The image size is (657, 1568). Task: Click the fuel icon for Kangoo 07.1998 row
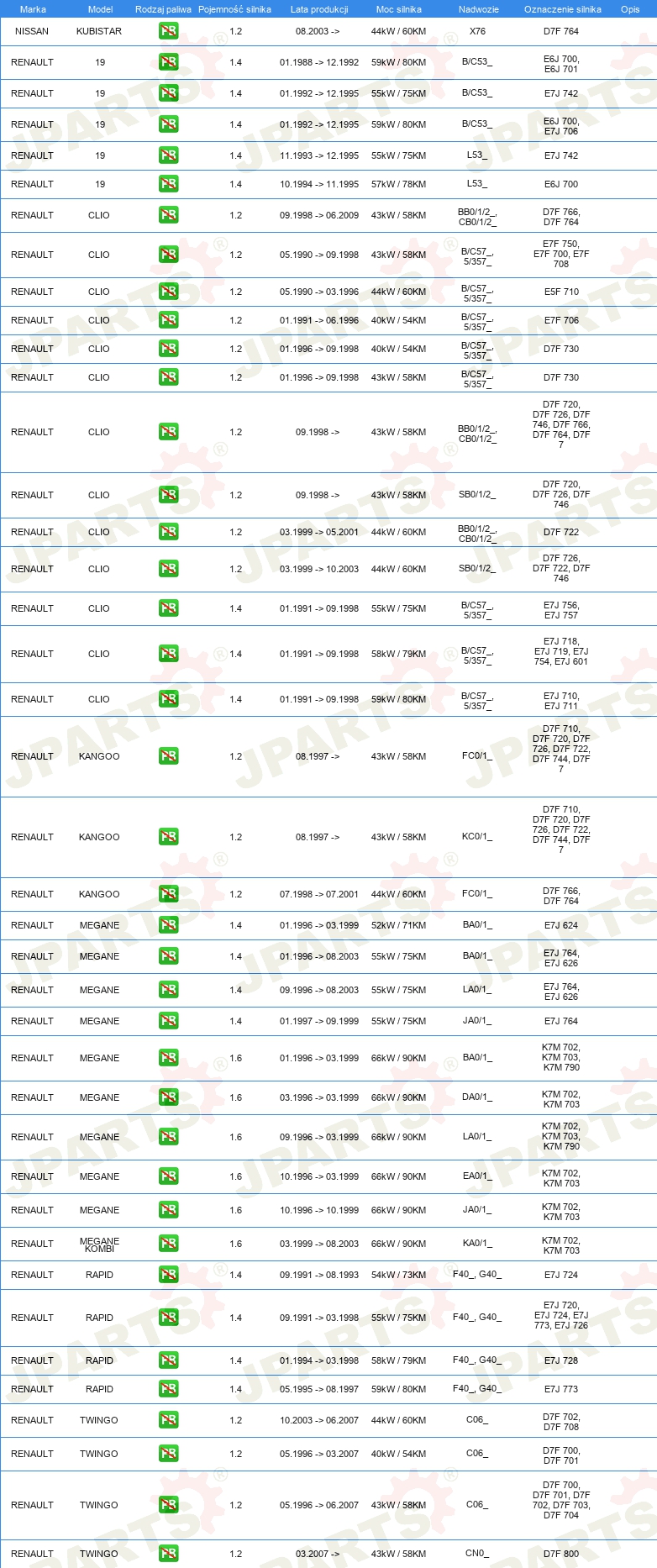coord(168,894)
